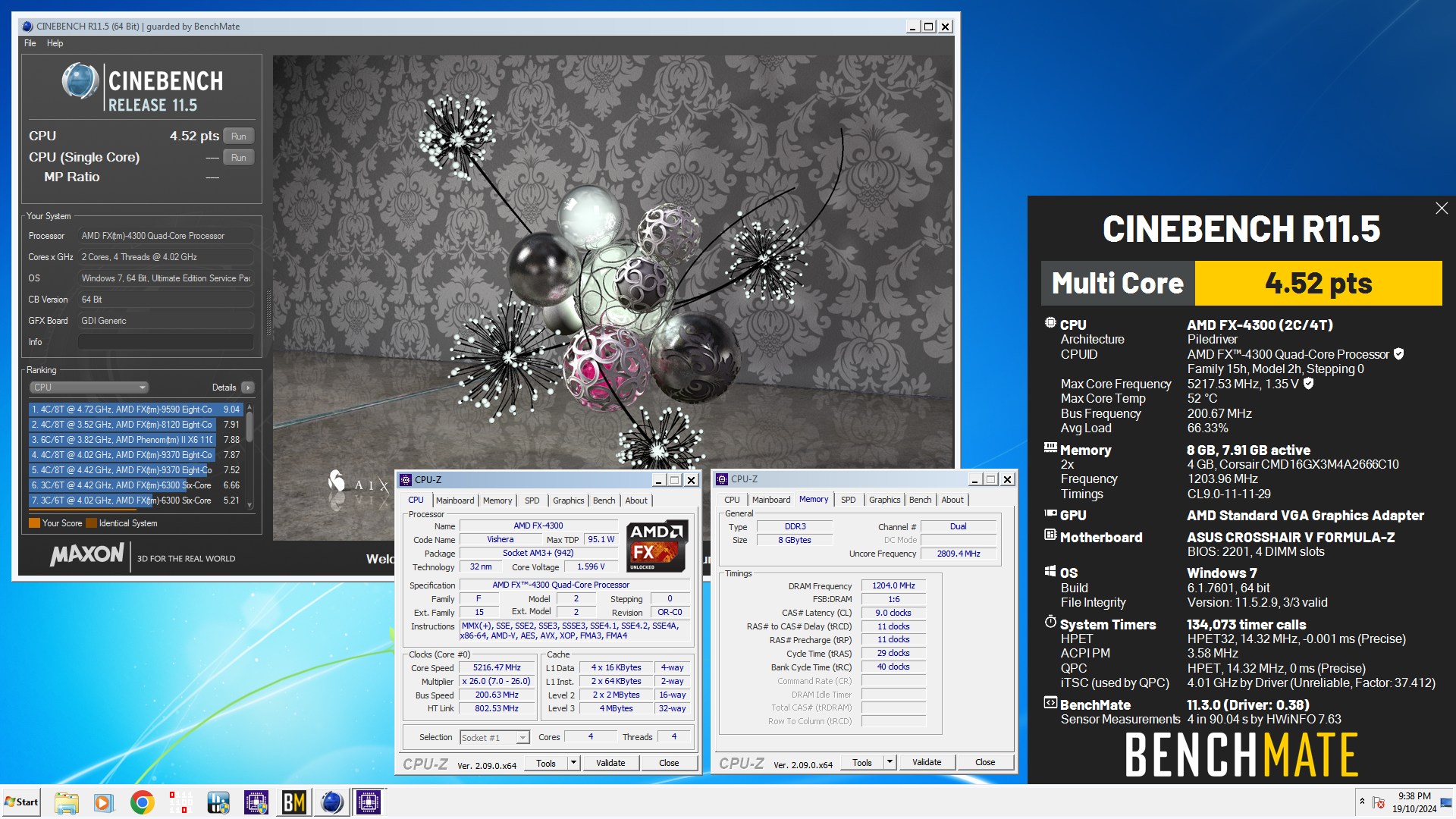Image resolution: width=1456 pixels, height=819 pixels.
Task: Click the GPU section icon in BenchMate panel
Action: pyautogui.click(x=1050, y=513)
